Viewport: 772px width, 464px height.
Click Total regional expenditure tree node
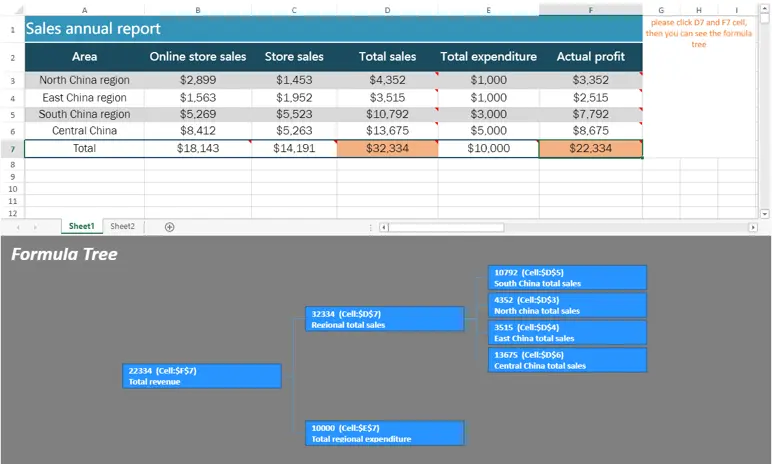point(385,433)
